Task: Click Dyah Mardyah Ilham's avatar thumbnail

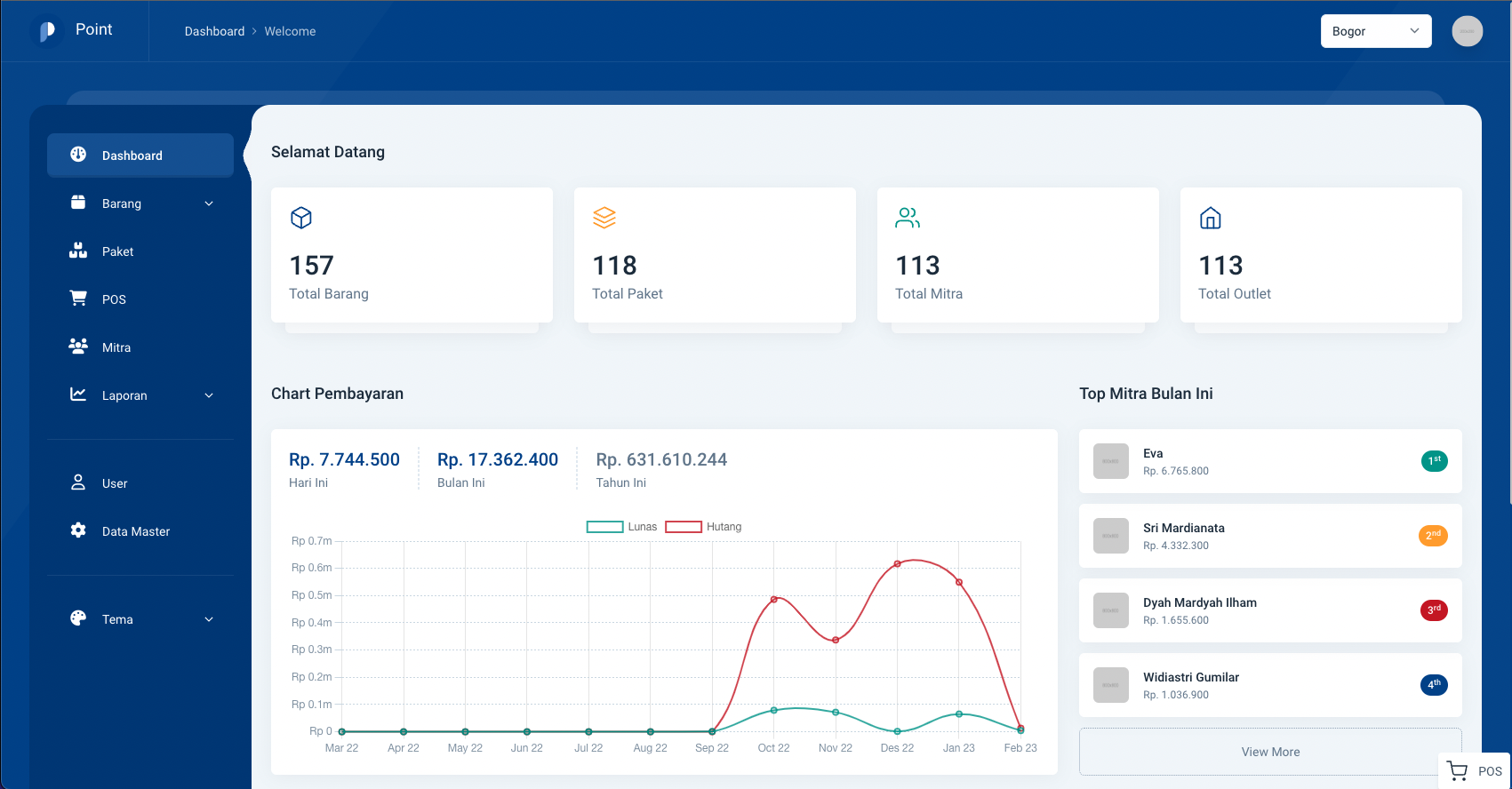Action: (1111, 610)
